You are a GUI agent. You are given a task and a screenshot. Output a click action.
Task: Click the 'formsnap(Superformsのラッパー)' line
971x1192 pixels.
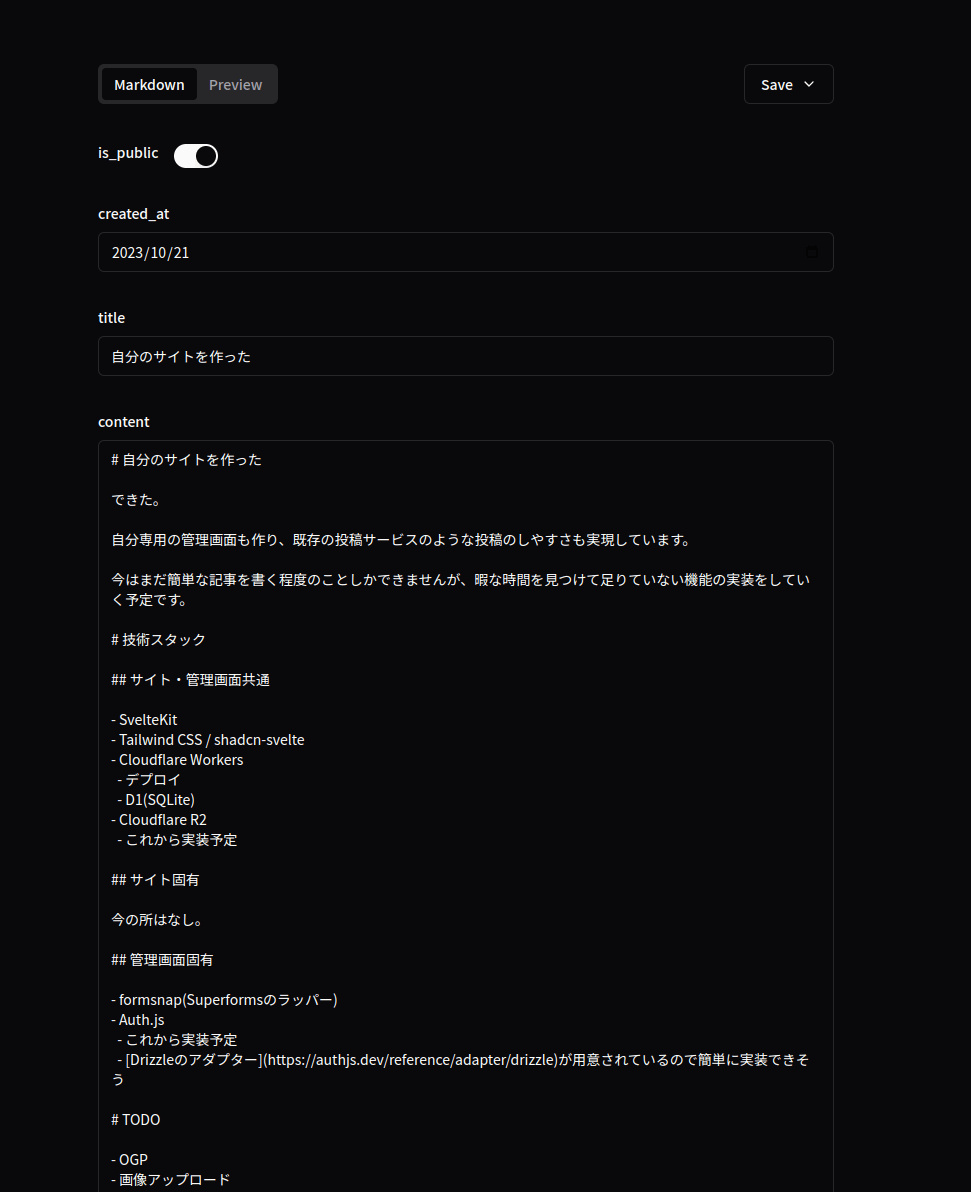point(228,1000)
